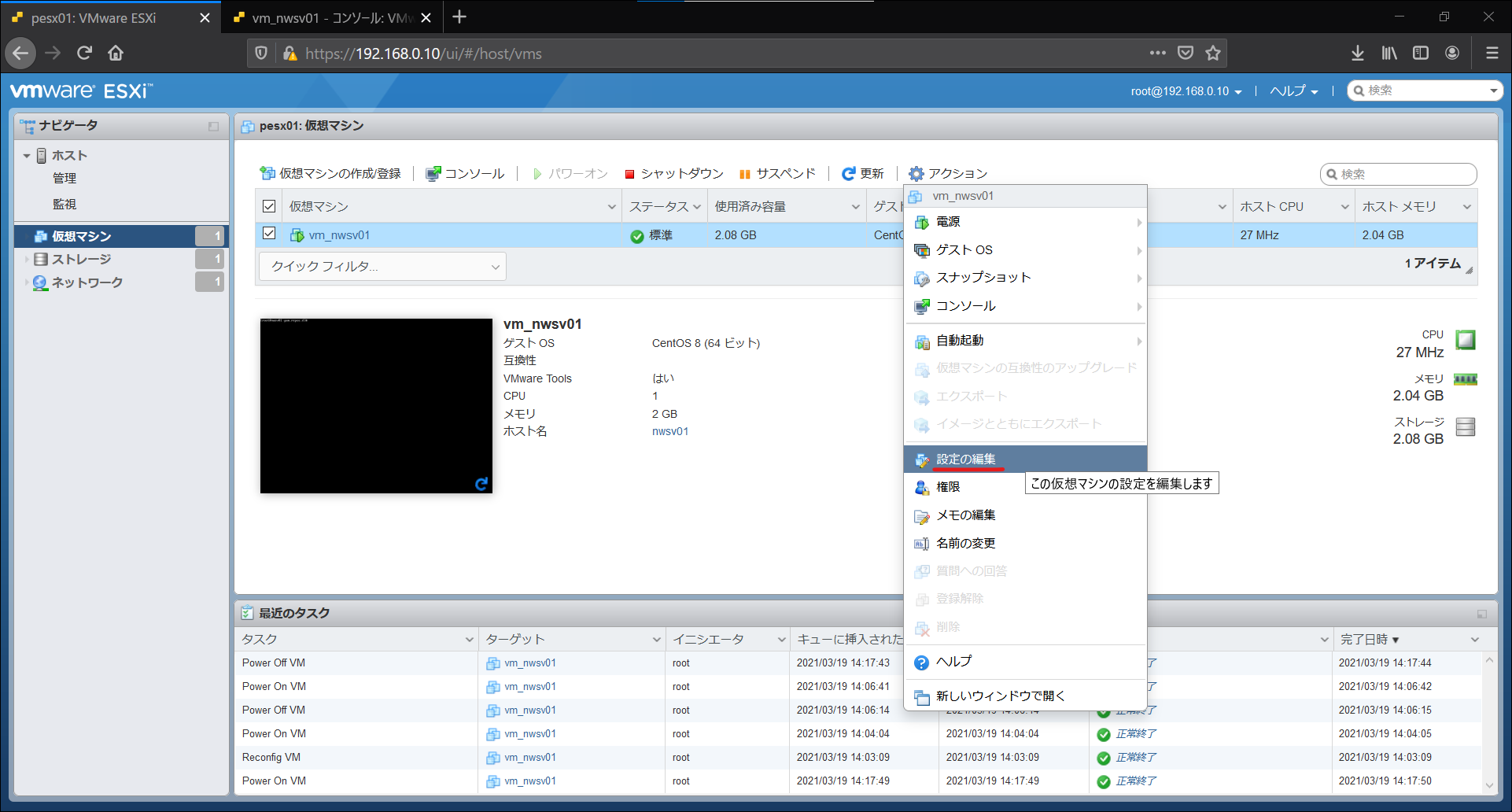Click the memory module icon
The width and height of the screenshot is (1512, 812).
coord(1465,379)
